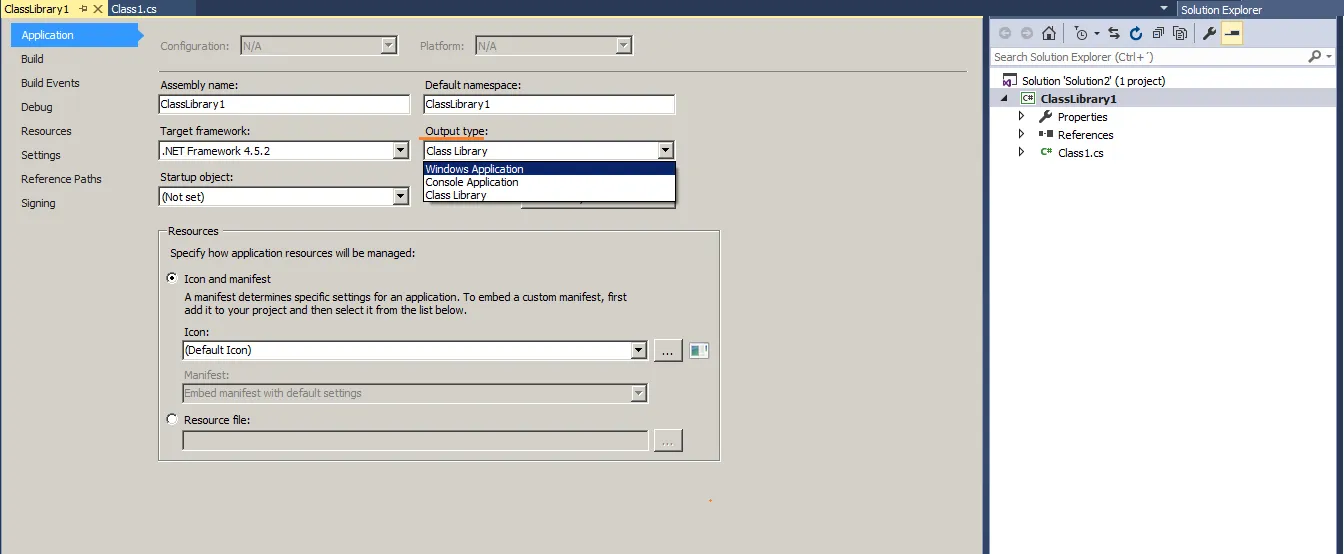Viewport: 1344px width, 554px height.
Task: Switch to the ClassLibrary1 document tab
Action: click(x=37, y=9)
